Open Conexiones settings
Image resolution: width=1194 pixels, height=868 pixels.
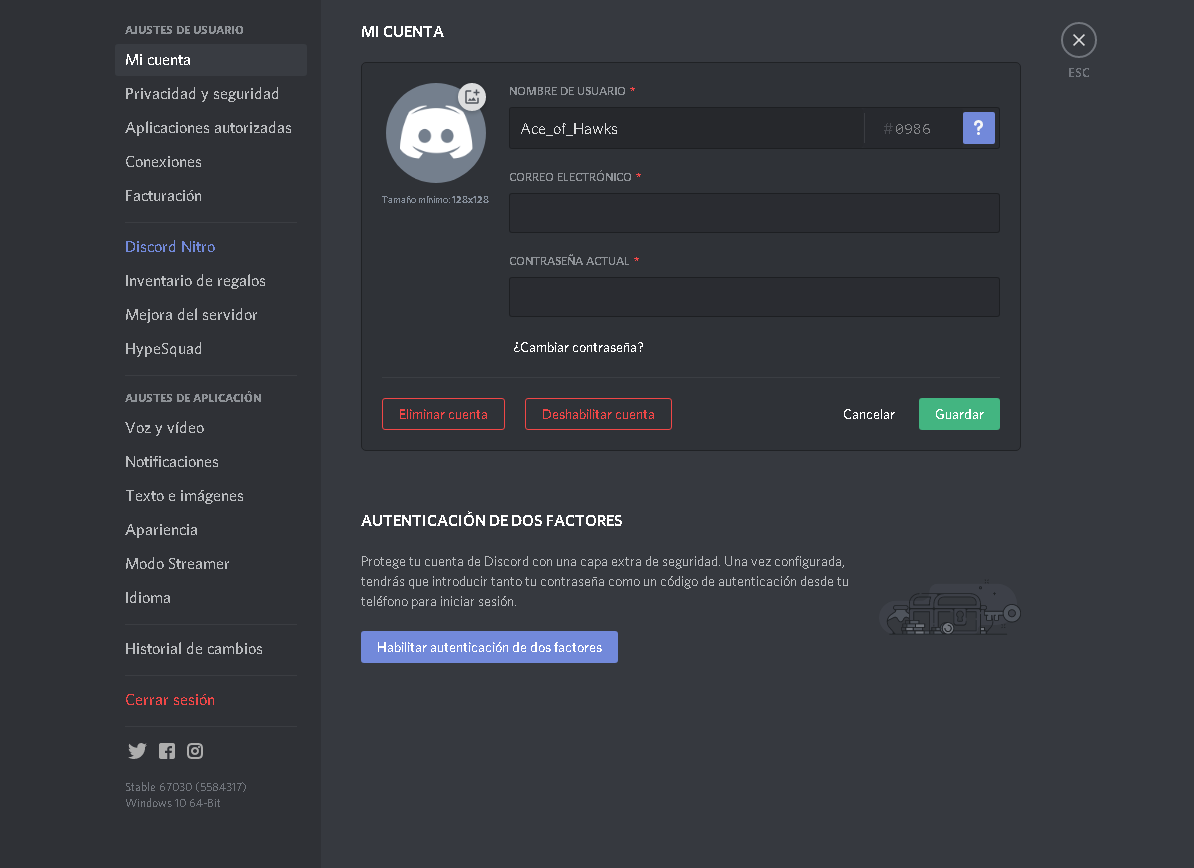[211, 162]
